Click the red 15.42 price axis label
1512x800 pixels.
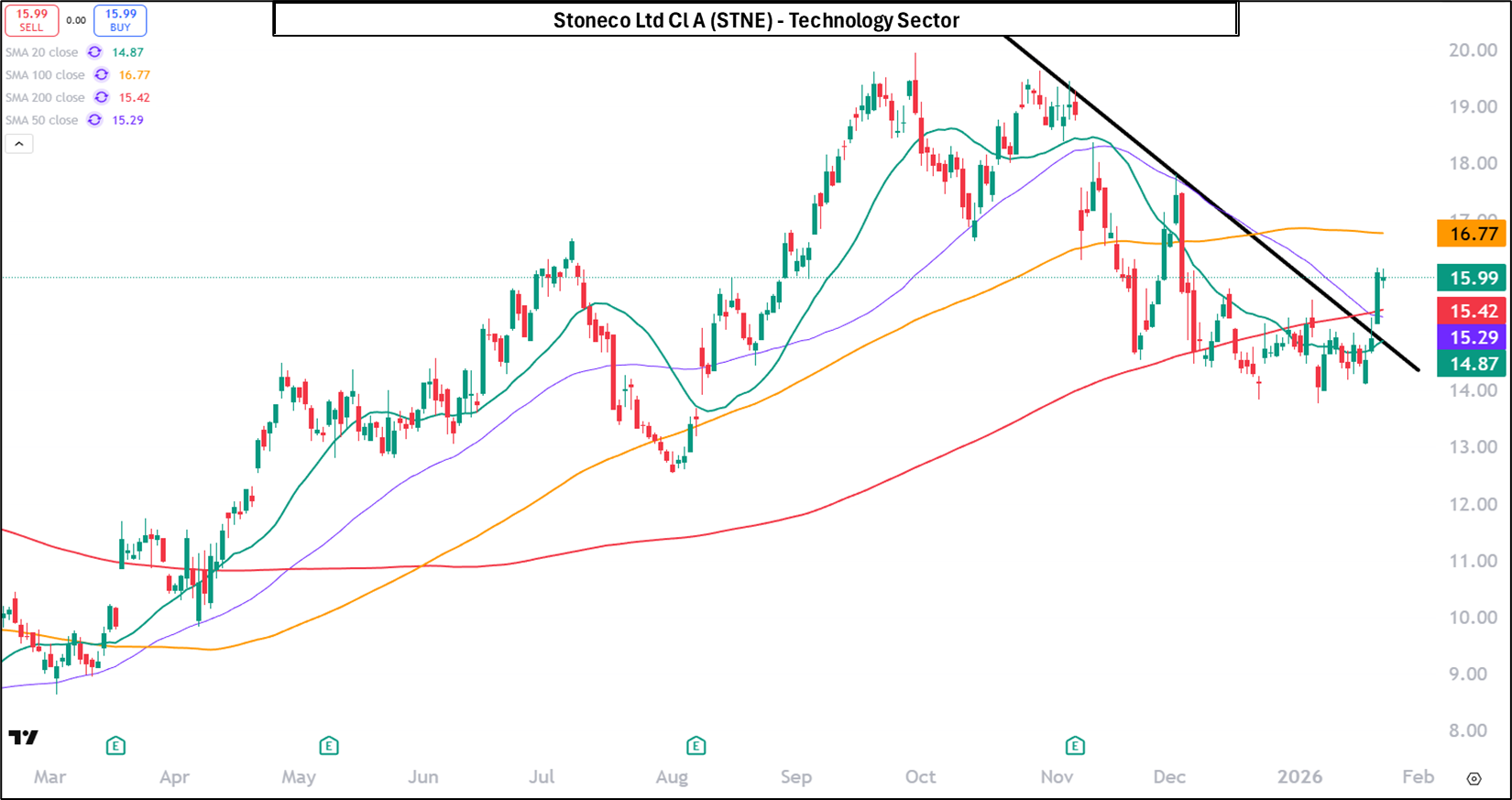(x=1472, y=312)
